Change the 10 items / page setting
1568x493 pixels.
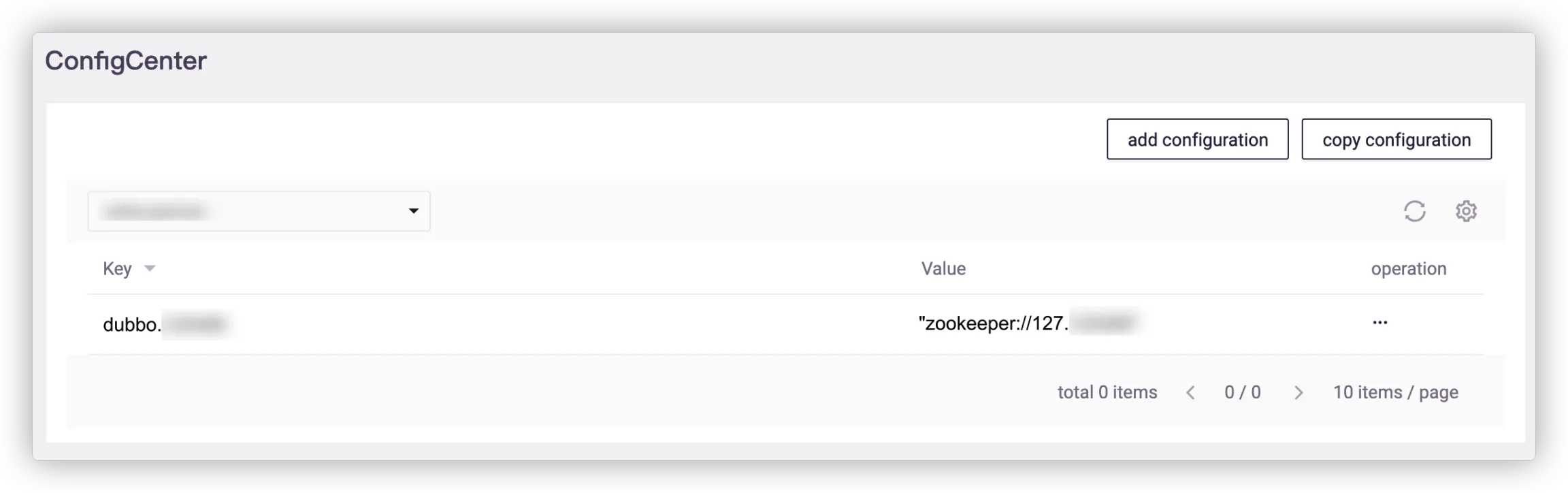click(1395, 393)
